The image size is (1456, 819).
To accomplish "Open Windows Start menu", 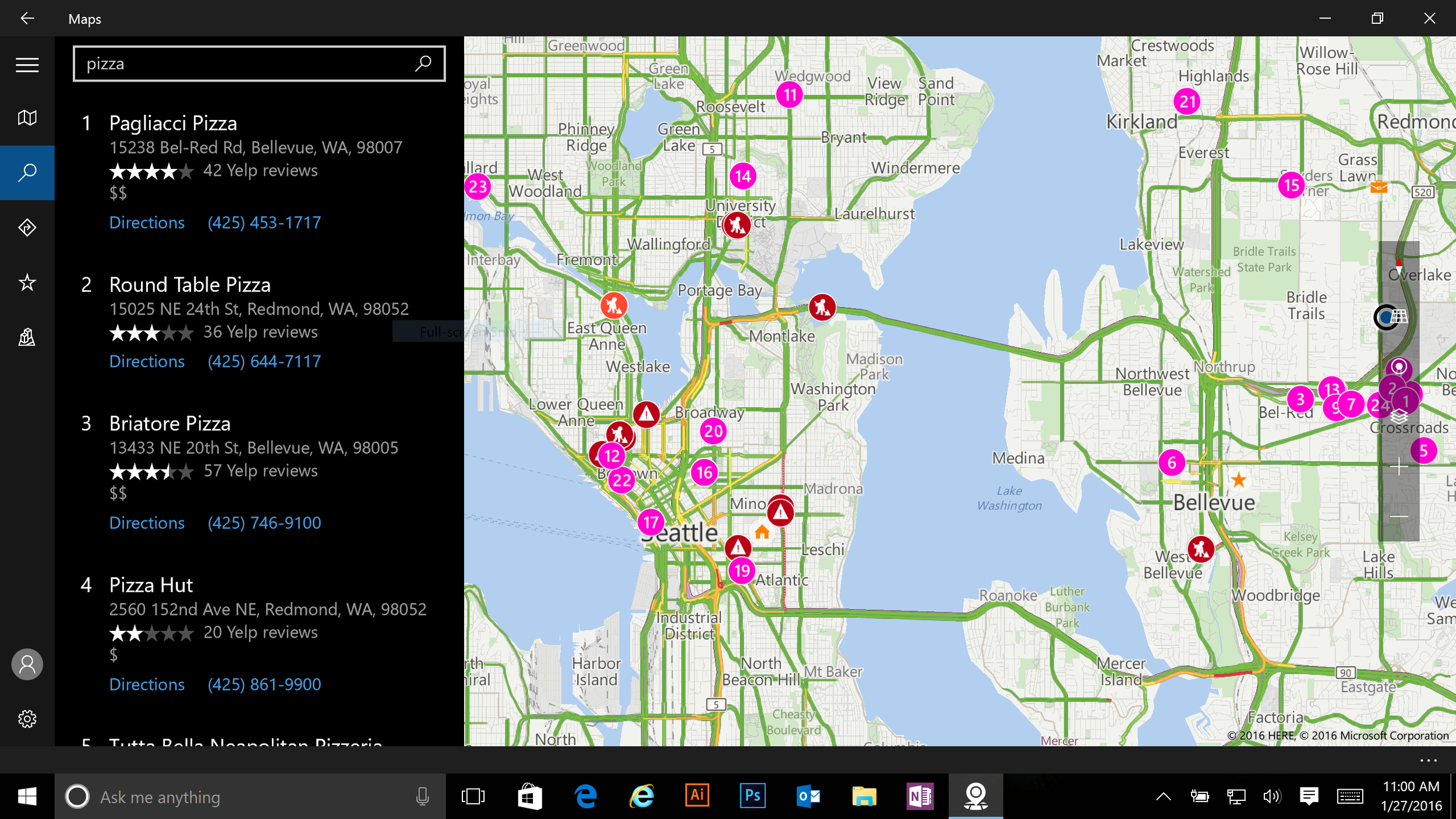I will tap(27, 796).
